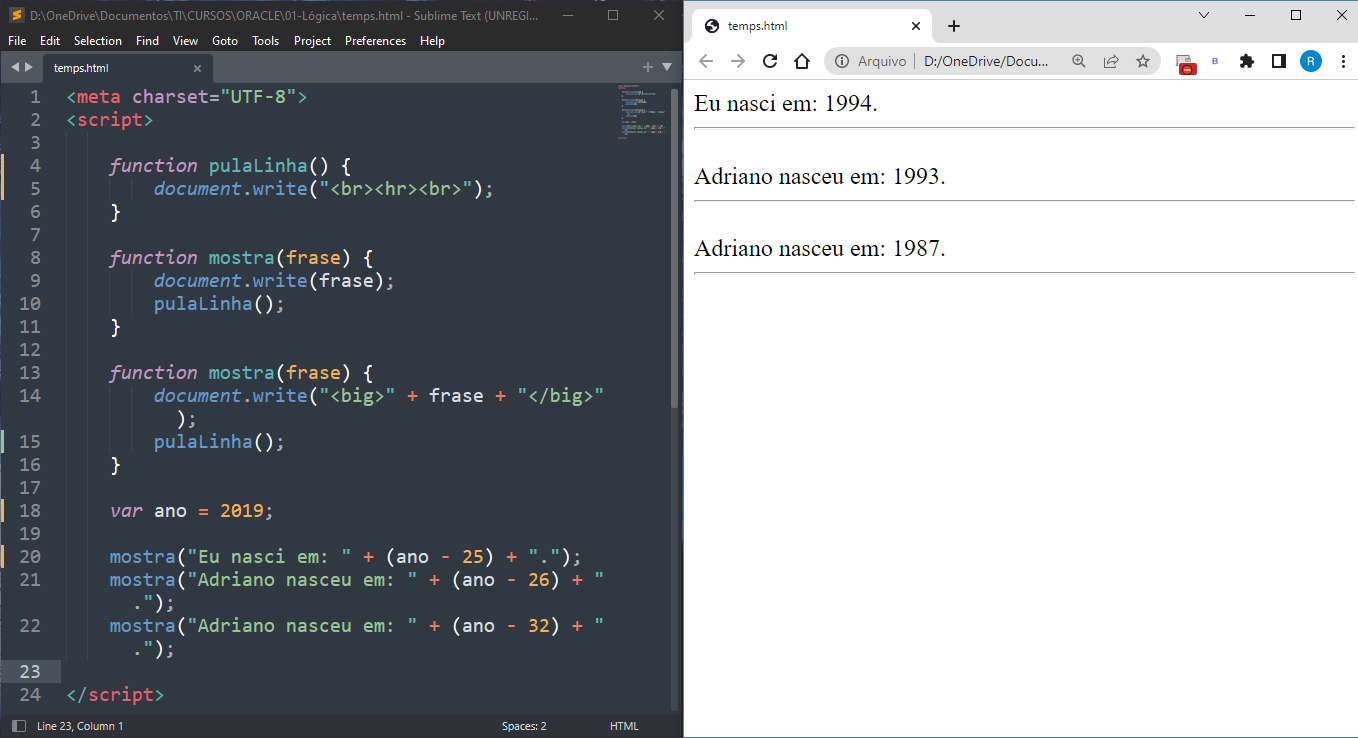This screenshot has height=738, width=1358.
Task: Toggle the side bar icon in Sublime status bar
Action: 18,726
